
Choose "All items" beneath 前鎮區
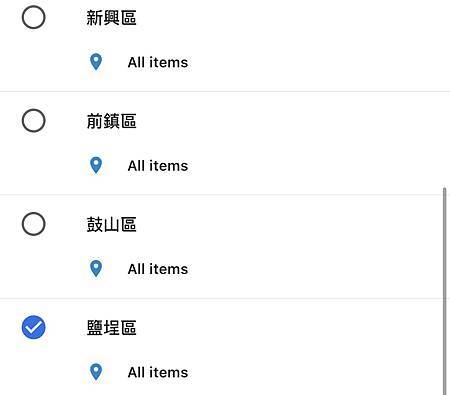coord(158,166)
